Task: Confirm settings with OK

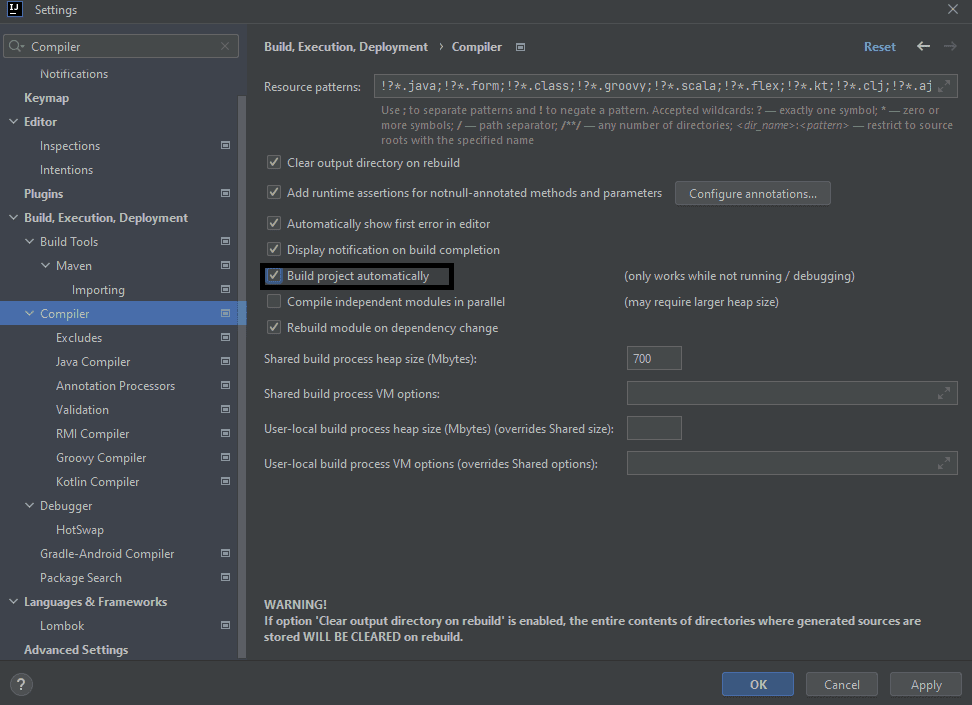Action: tap(758, 684)
